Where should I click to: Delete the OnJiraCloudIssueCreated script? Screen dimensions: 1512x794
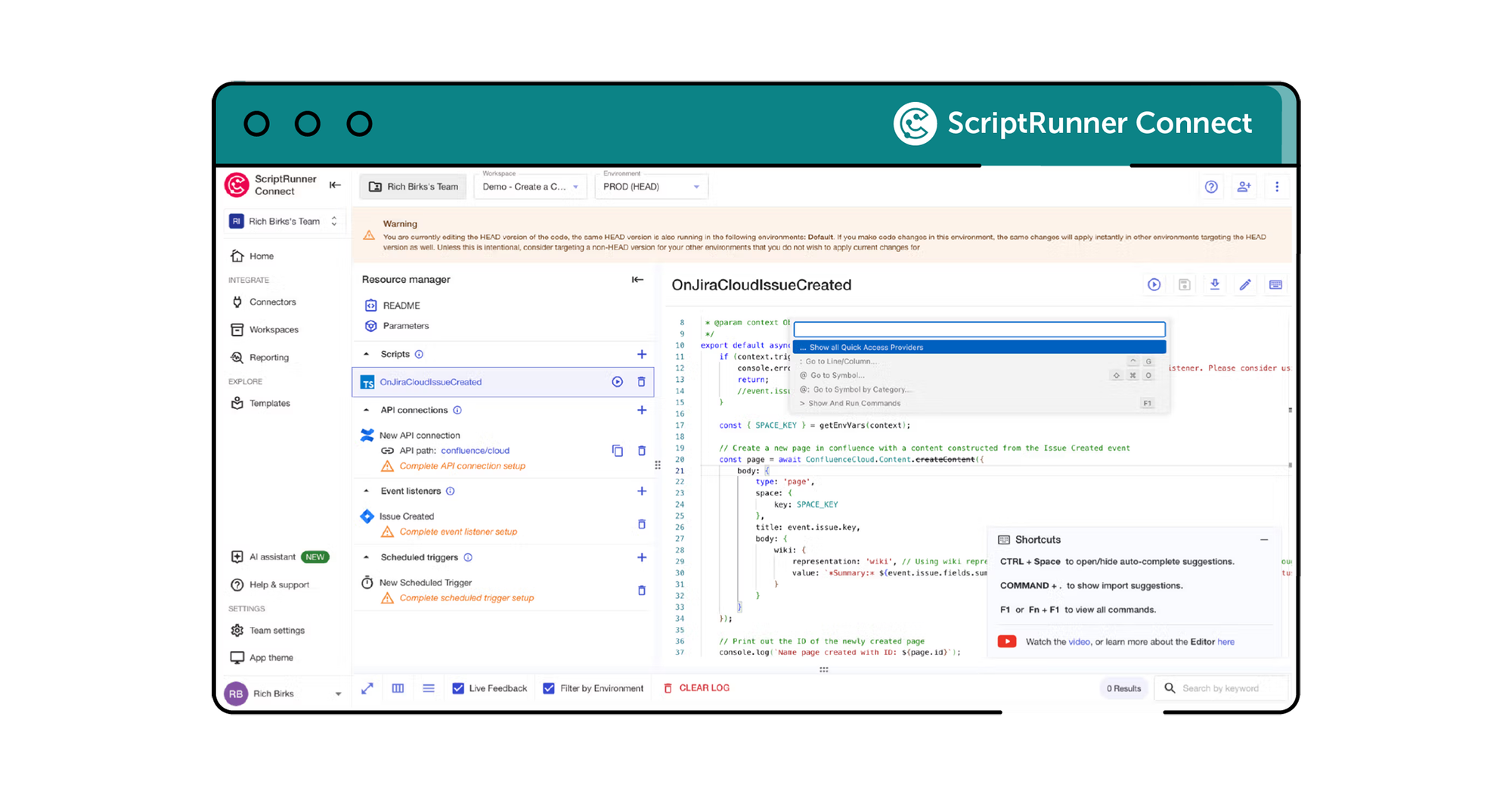click(x=641, y=382)
